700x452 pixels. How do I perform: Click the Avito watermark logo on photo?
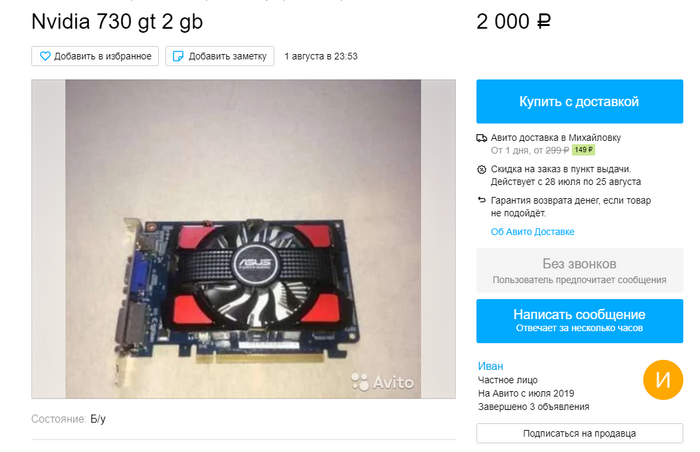point(383,382)
